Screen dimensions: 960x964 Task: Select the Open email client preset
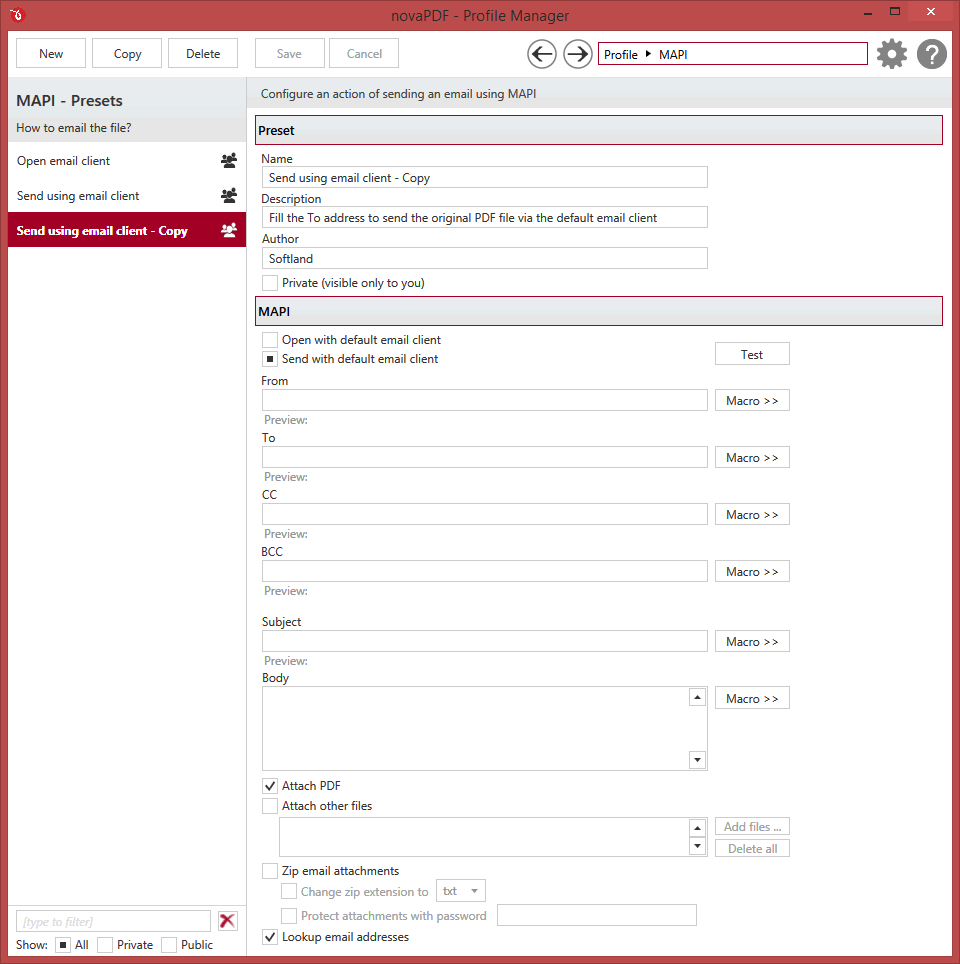pos(127,161)
